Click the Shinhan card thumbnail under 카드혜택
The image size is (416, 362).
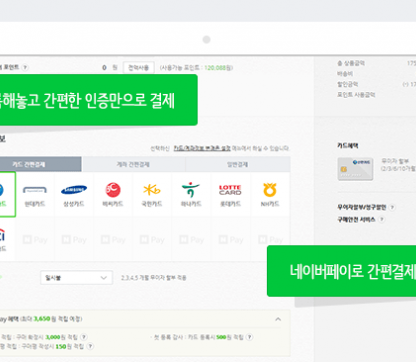point(355,169)
